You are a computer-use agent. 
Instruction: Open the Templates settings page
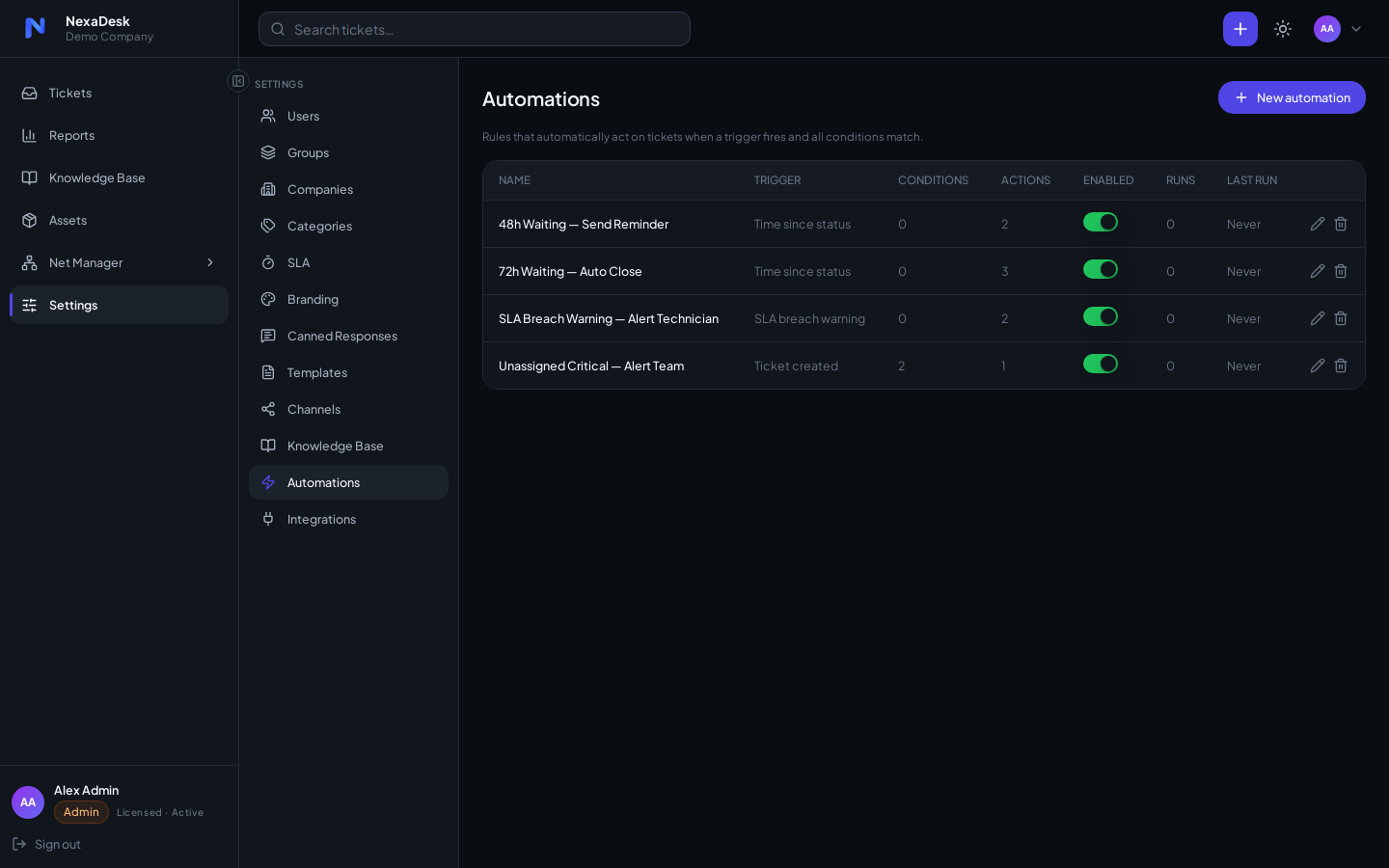click(x=348, y=372)
